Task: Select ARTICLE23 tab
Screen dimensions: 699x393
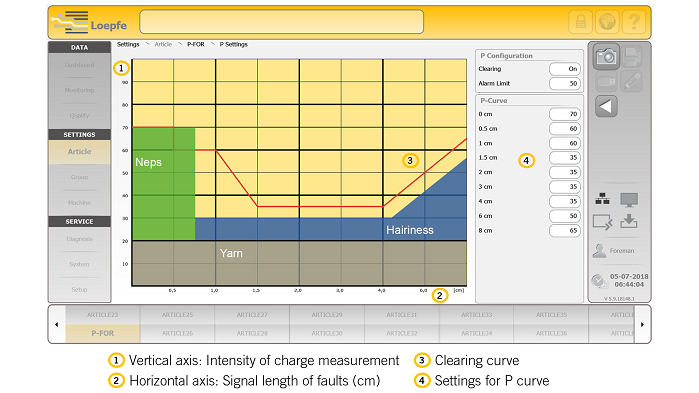Action: tap(103, 315)
